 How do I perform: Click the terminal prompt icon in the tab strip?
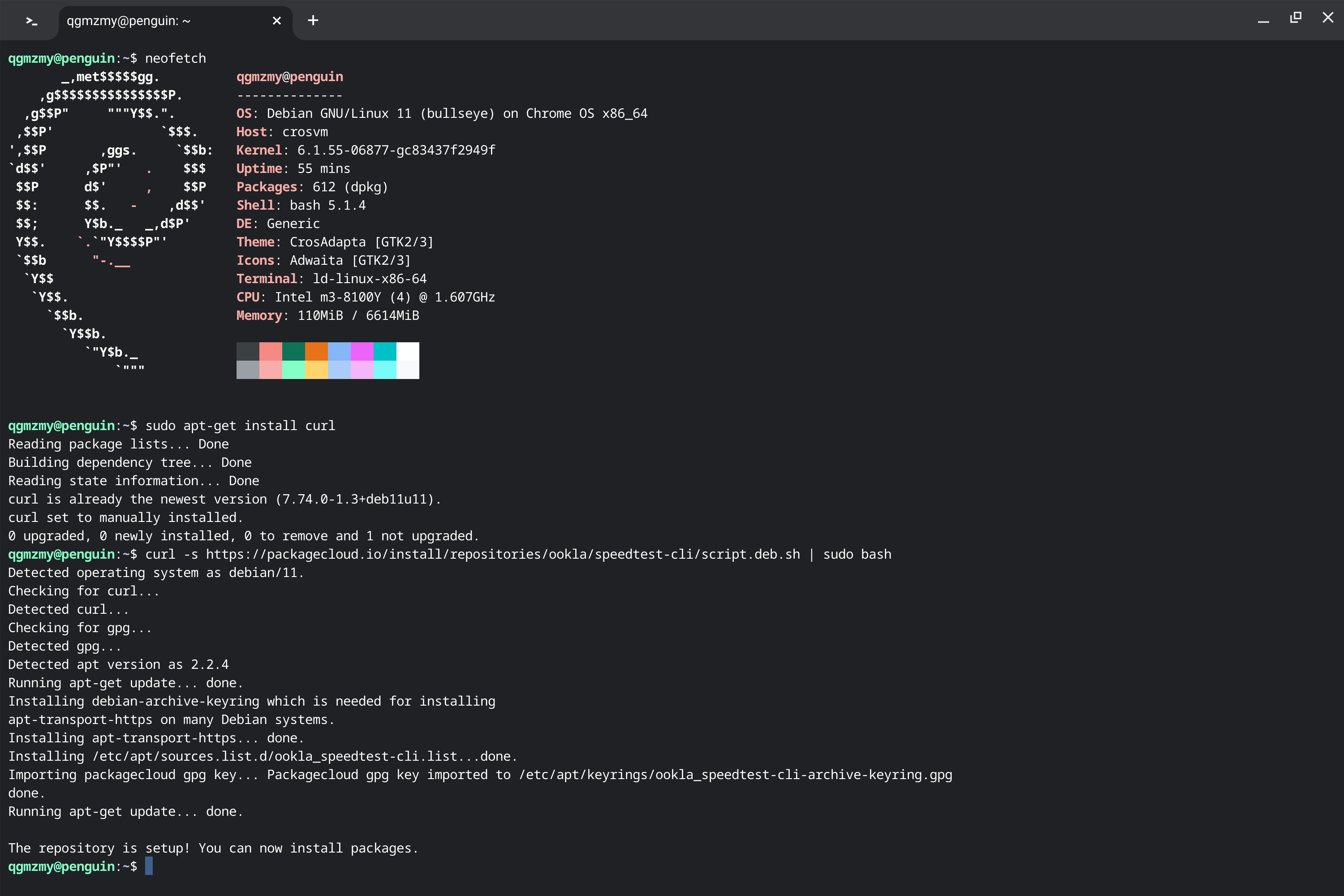point(31,21)
